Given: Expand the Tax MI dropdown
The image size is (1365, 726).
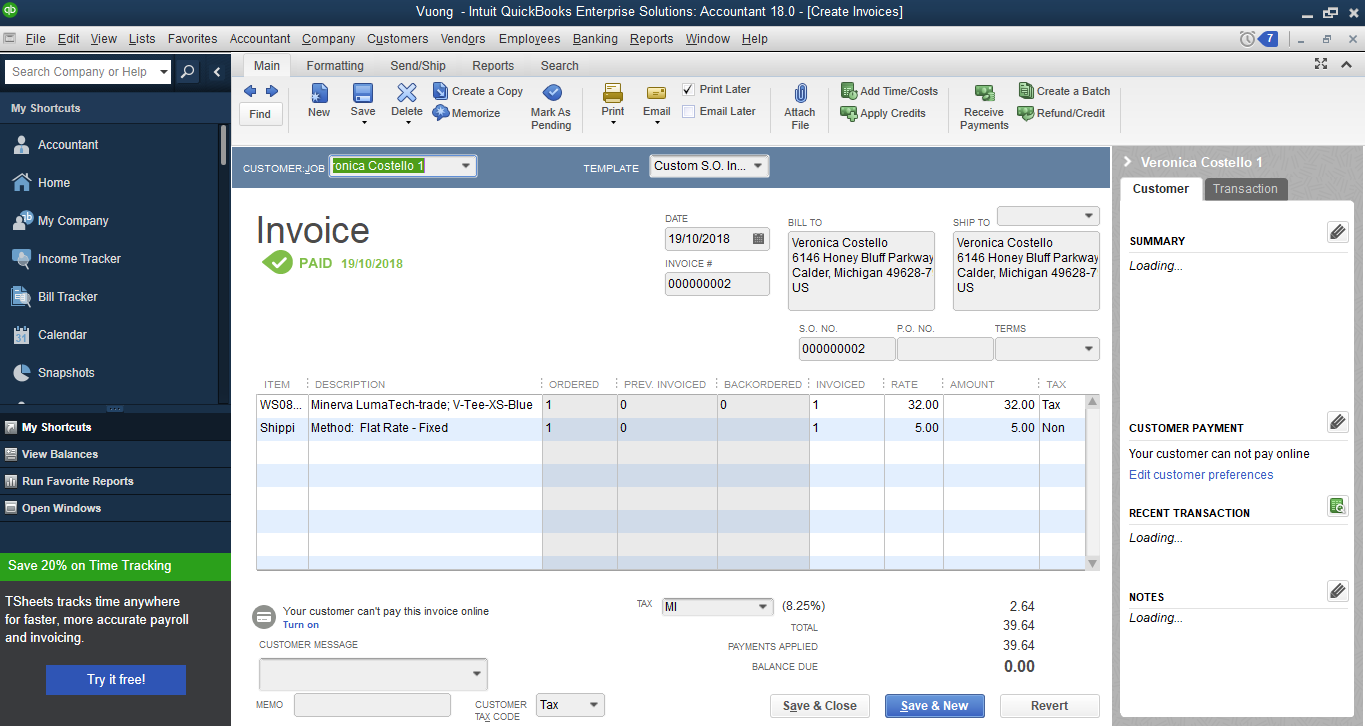Looking at the screenshot, I should (762, 607).
